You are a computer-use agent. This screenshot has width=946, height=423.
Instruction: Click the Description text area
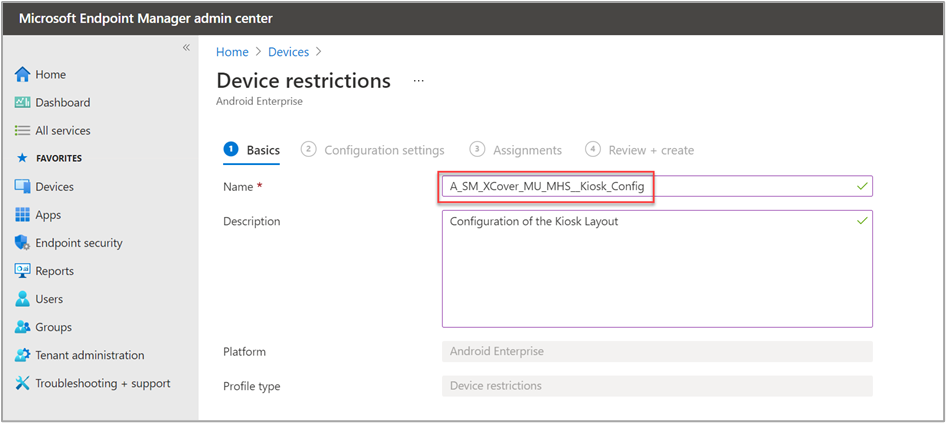click(x=656, y=268)
